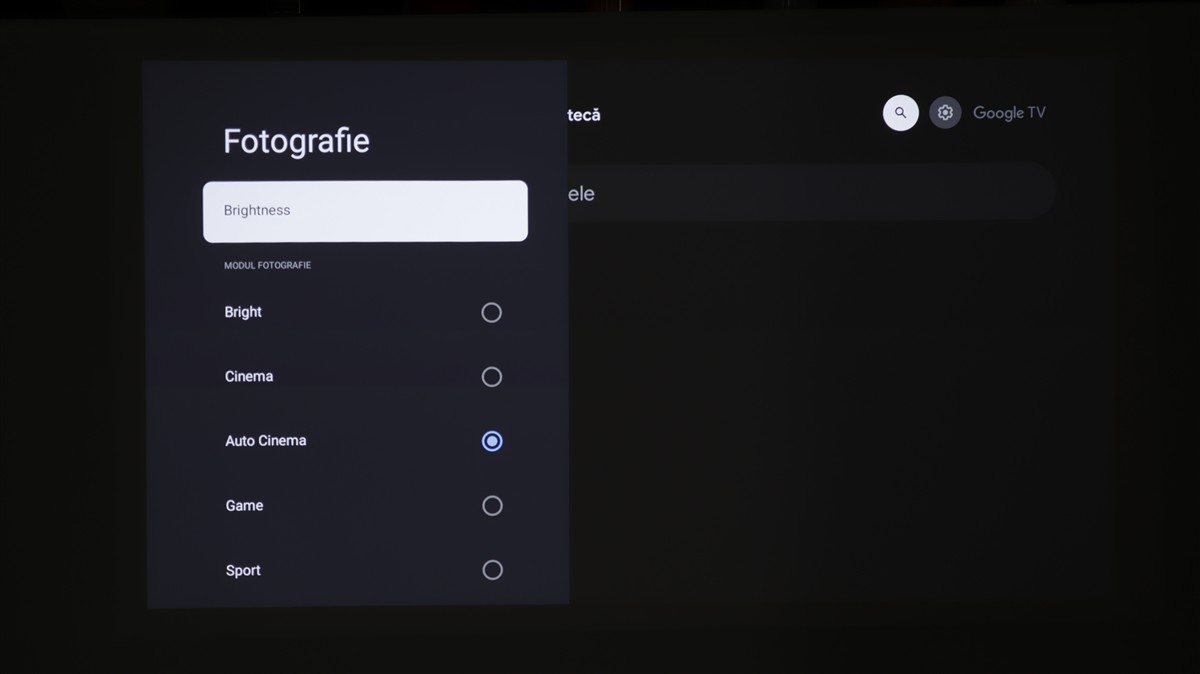1200x674 pixels.
Task: Click the Bright picture mode label
Action: pos(243,312)
